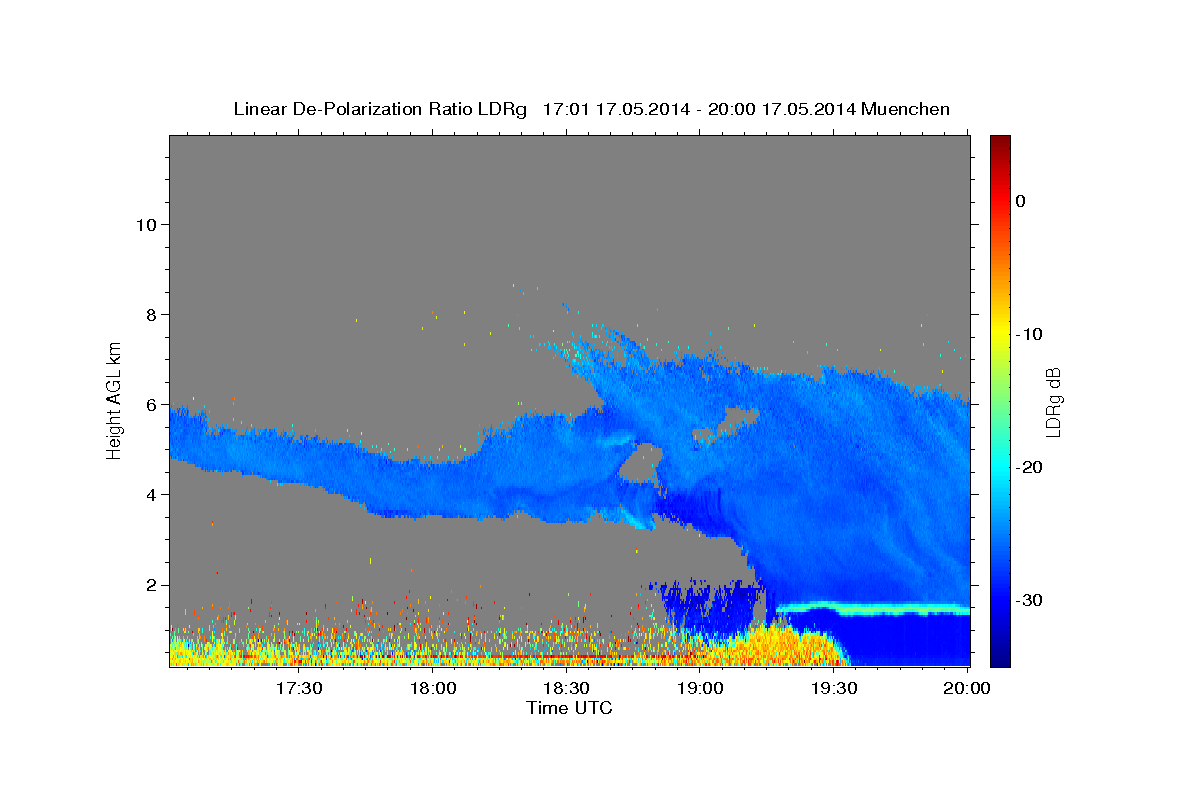This screenshot has height=800, width=1200.
Task: Pick the yellow section of the colorbar
Action: 1000,330
